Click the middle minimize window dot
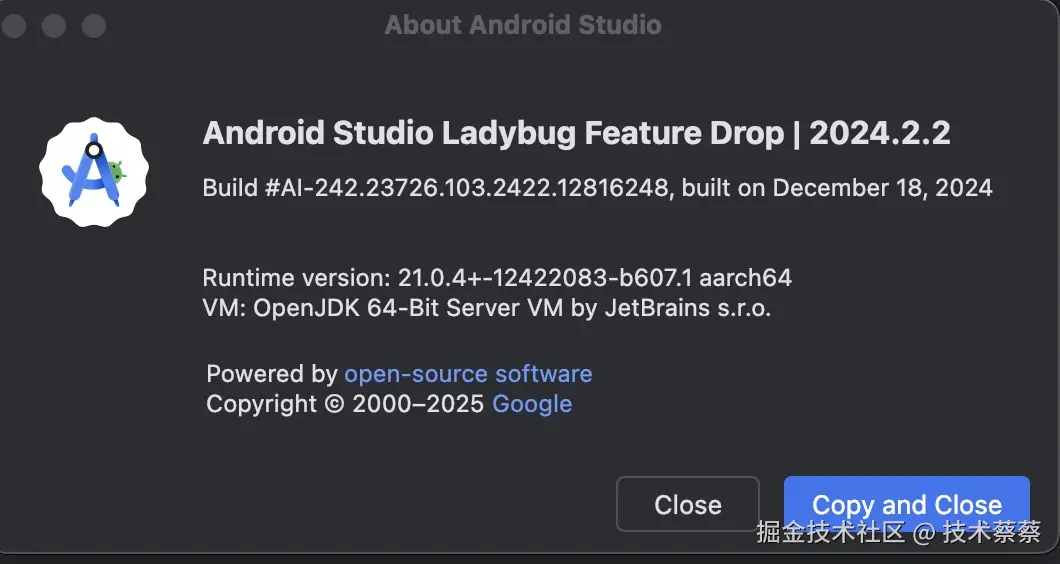This screenshot has width=1060, height=564. coord(54,25)
